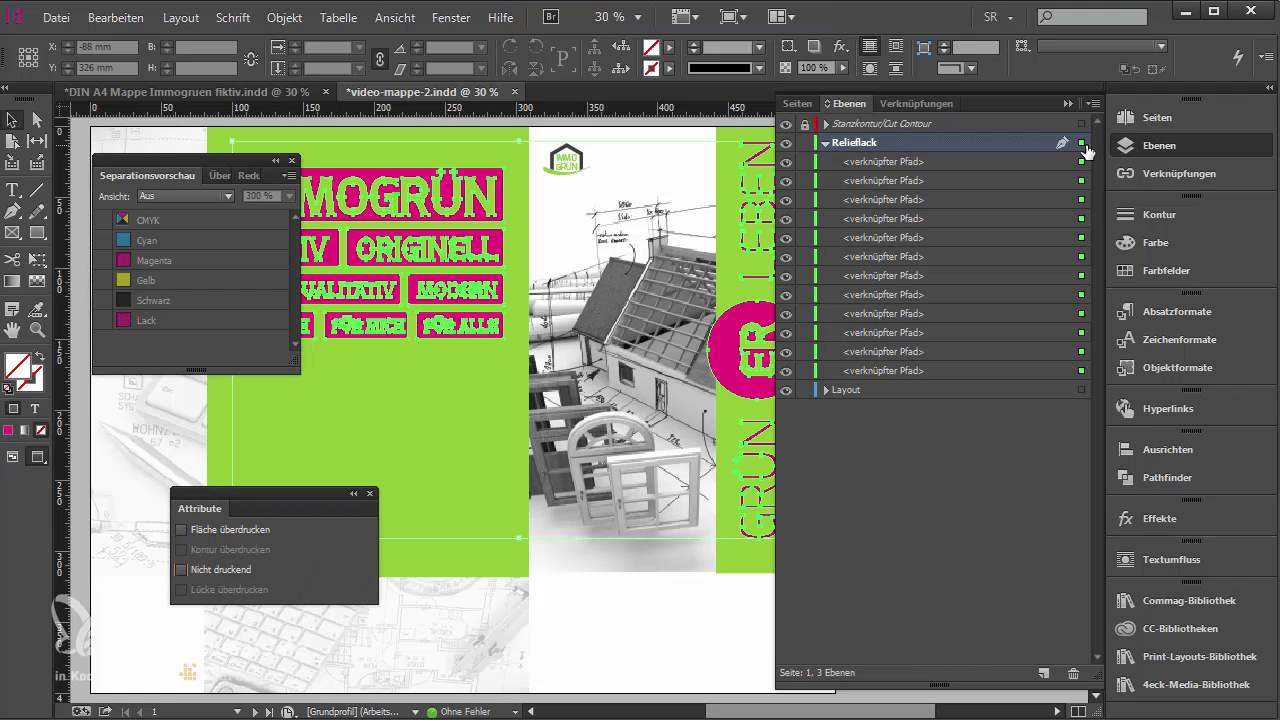Click the Y position field
1280x720 pixels.
(x=107, y=68)
